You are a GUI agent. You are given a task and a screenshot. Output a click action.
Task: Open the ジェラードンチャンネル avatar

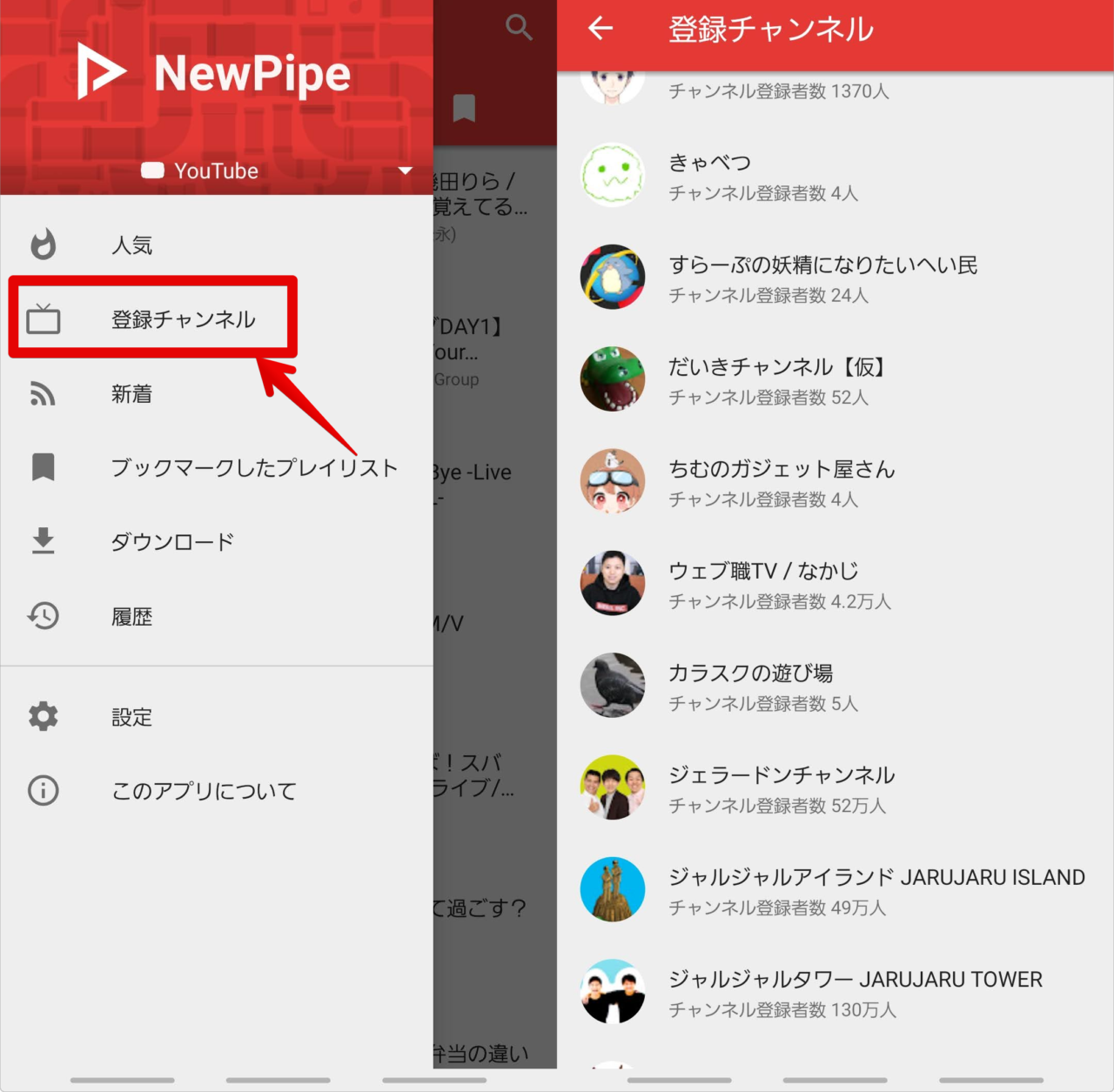(x=613, y=787)
